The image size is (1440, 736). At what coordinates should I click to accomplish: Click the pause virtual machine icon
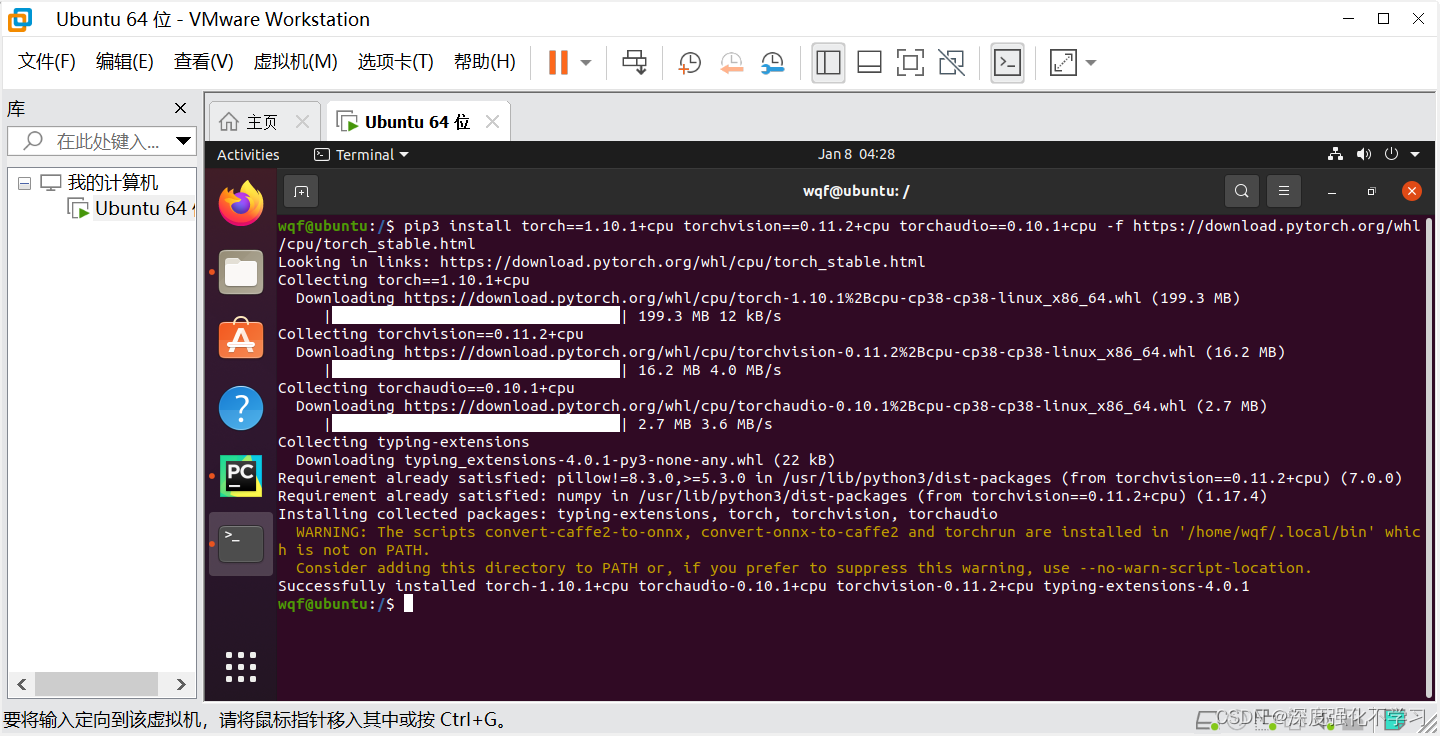(x=558, y=62)
